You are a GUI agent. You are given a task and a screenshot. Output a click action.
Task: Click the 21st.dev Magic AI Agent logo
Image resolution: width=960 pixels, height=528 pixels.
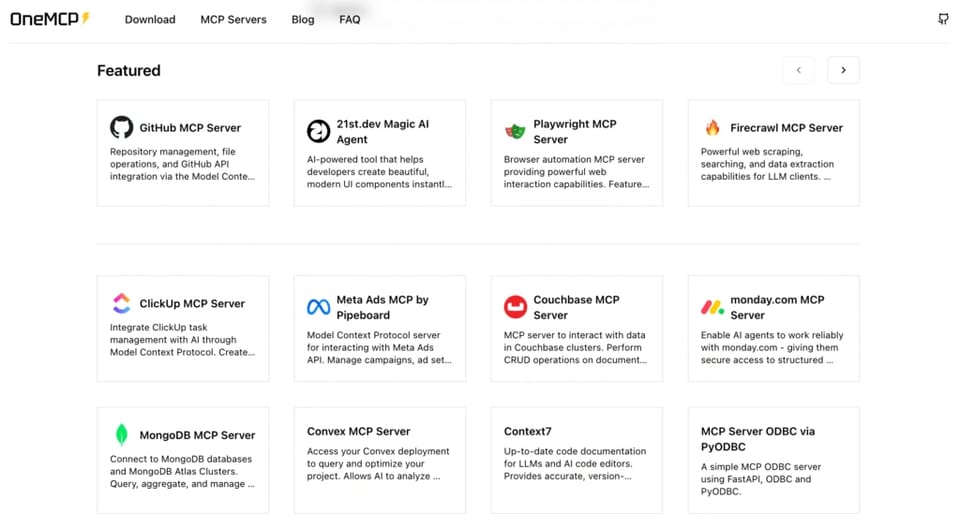click(x=318, y=132)
